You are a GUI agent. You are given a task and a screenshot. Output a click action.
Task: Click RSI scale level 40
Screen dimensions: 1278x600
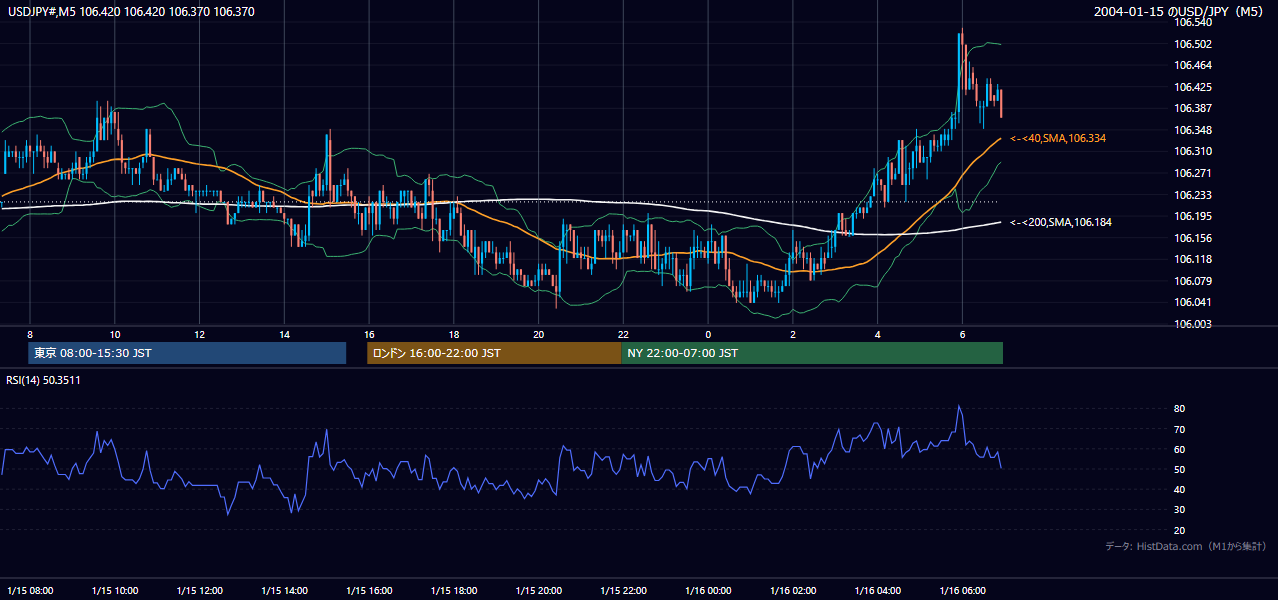pyautogui.click(x=1179, y=489)
